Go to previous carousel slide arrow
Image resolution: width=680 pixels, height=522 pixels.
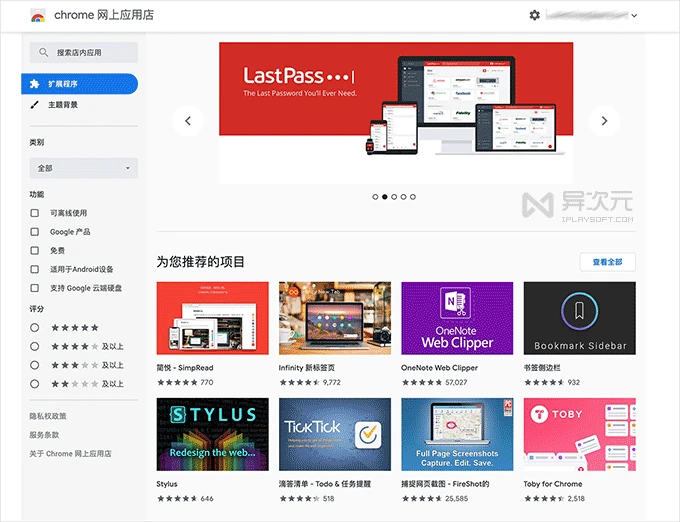[x=188, y=121]
